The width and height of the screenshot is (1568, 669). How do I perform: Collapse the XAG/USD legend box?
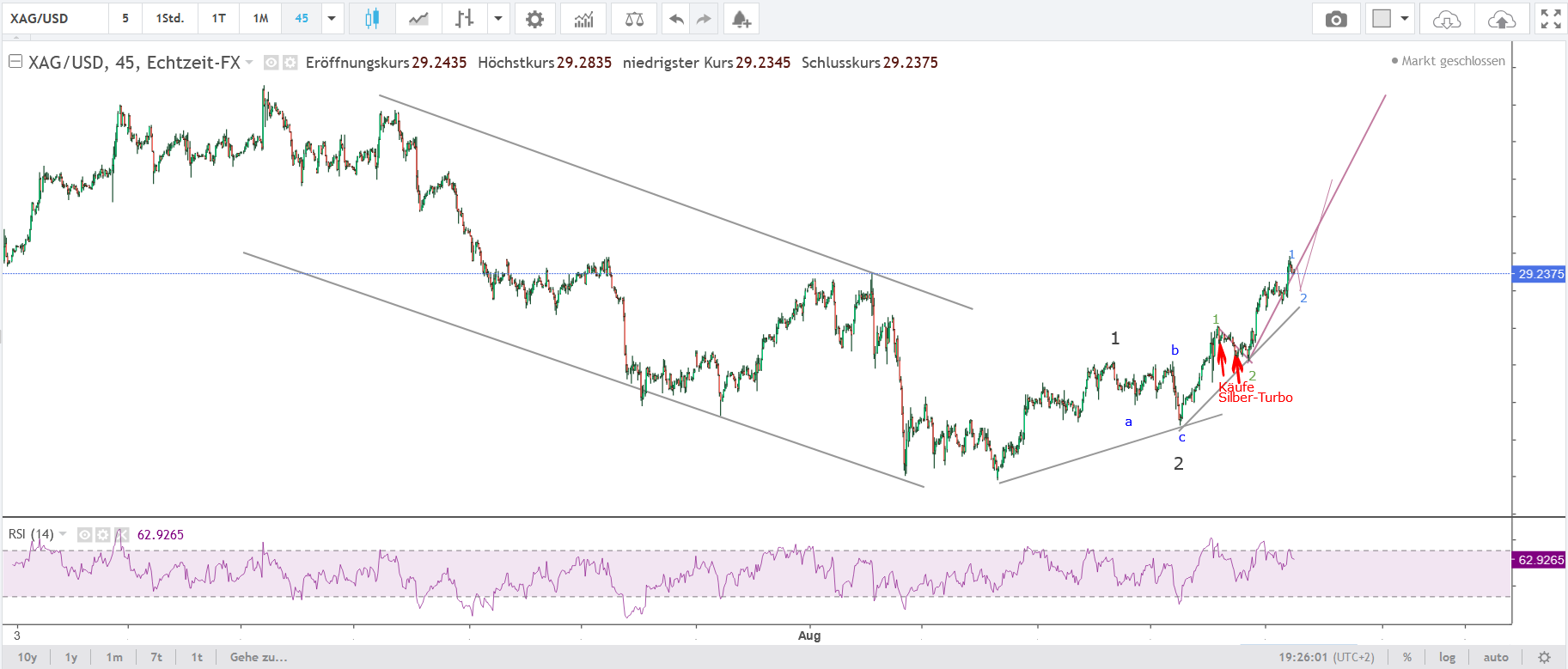(15, 62)
